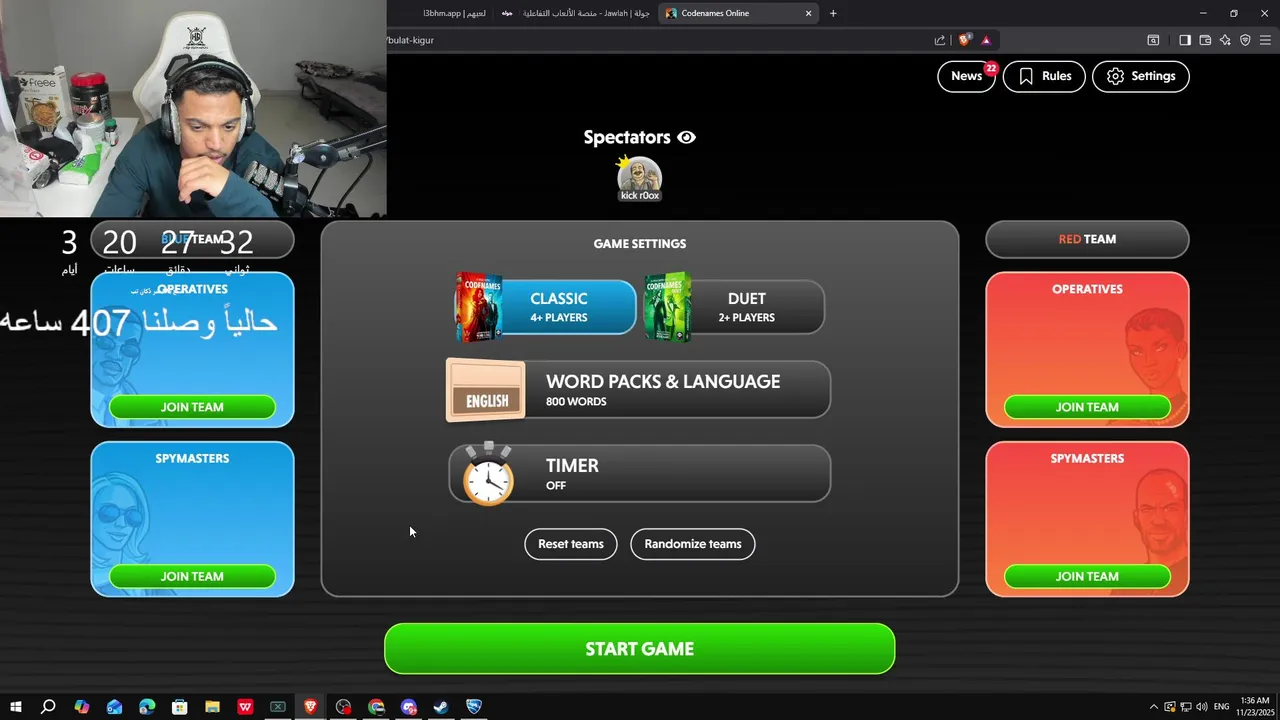Select the Duet 2+ players mode
This screenshot has width=1280, height=720.
click(x=735, y=306)
